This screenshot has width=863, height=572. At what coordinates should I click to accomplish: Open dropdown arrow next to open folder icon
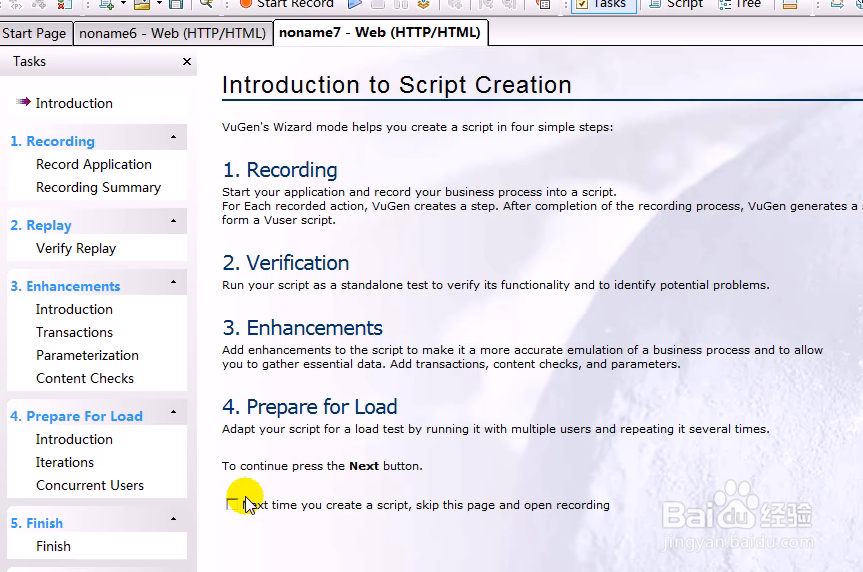pos(159,3)
